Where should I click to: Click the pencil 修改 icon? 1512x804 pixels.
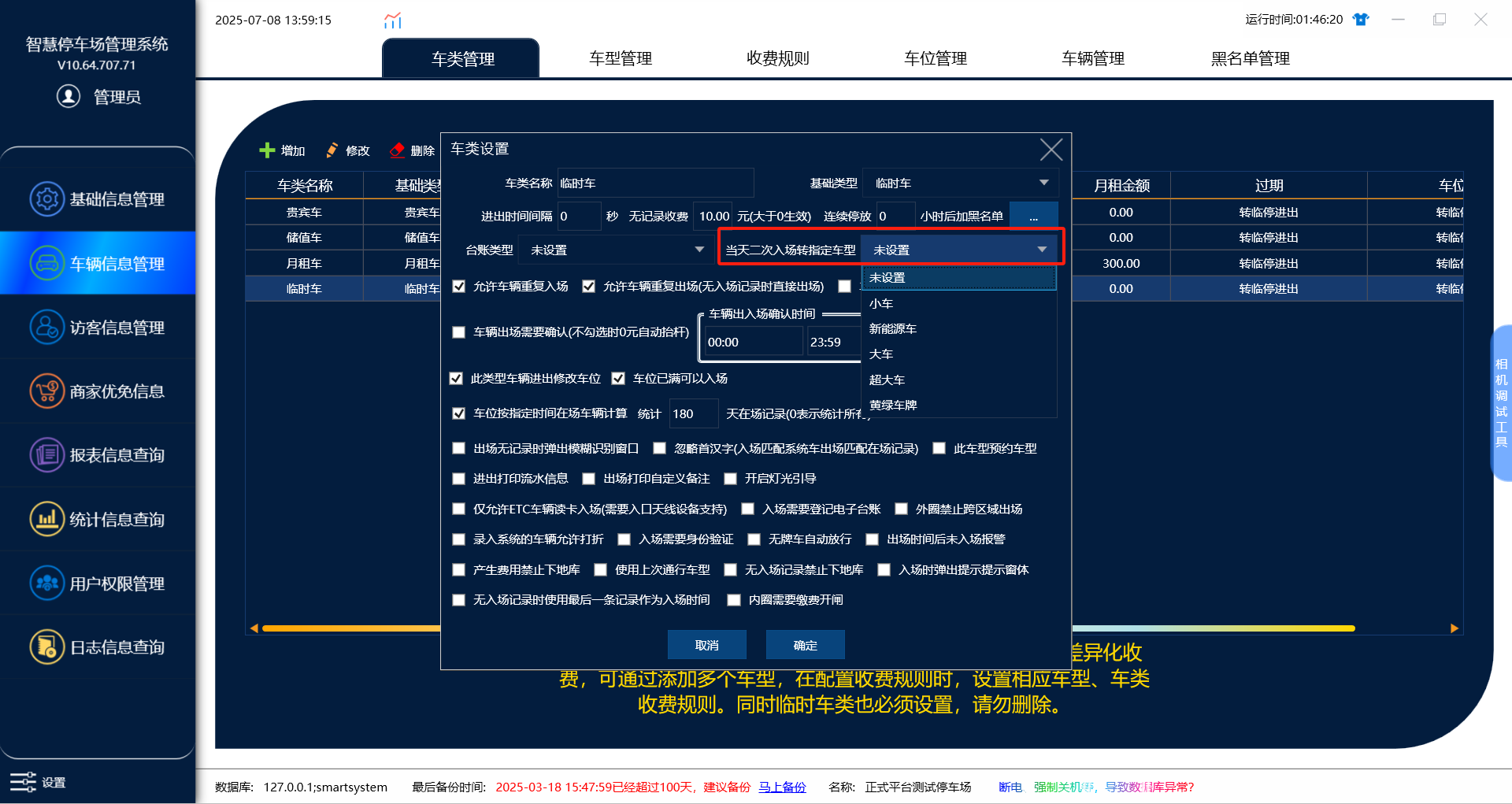tap(332, 150)
